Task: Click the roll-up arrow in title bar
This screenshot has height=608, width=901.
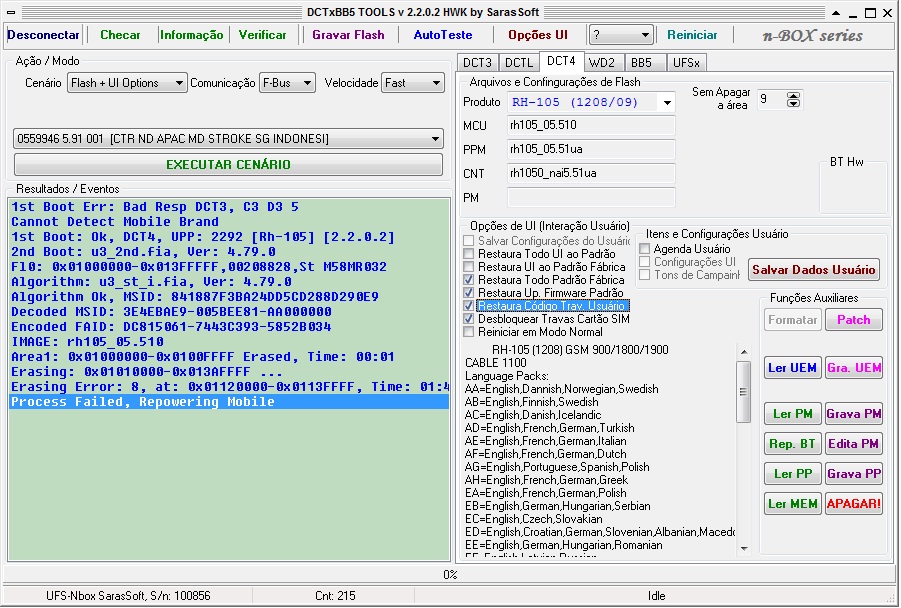Action: pyautogui.click(x=836, y=12)
